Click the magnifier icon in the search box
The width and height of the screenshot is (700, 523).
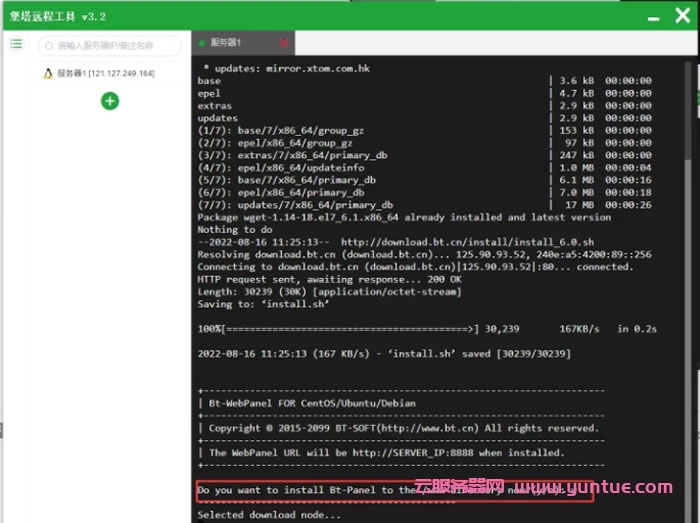(x=49, y=45)
